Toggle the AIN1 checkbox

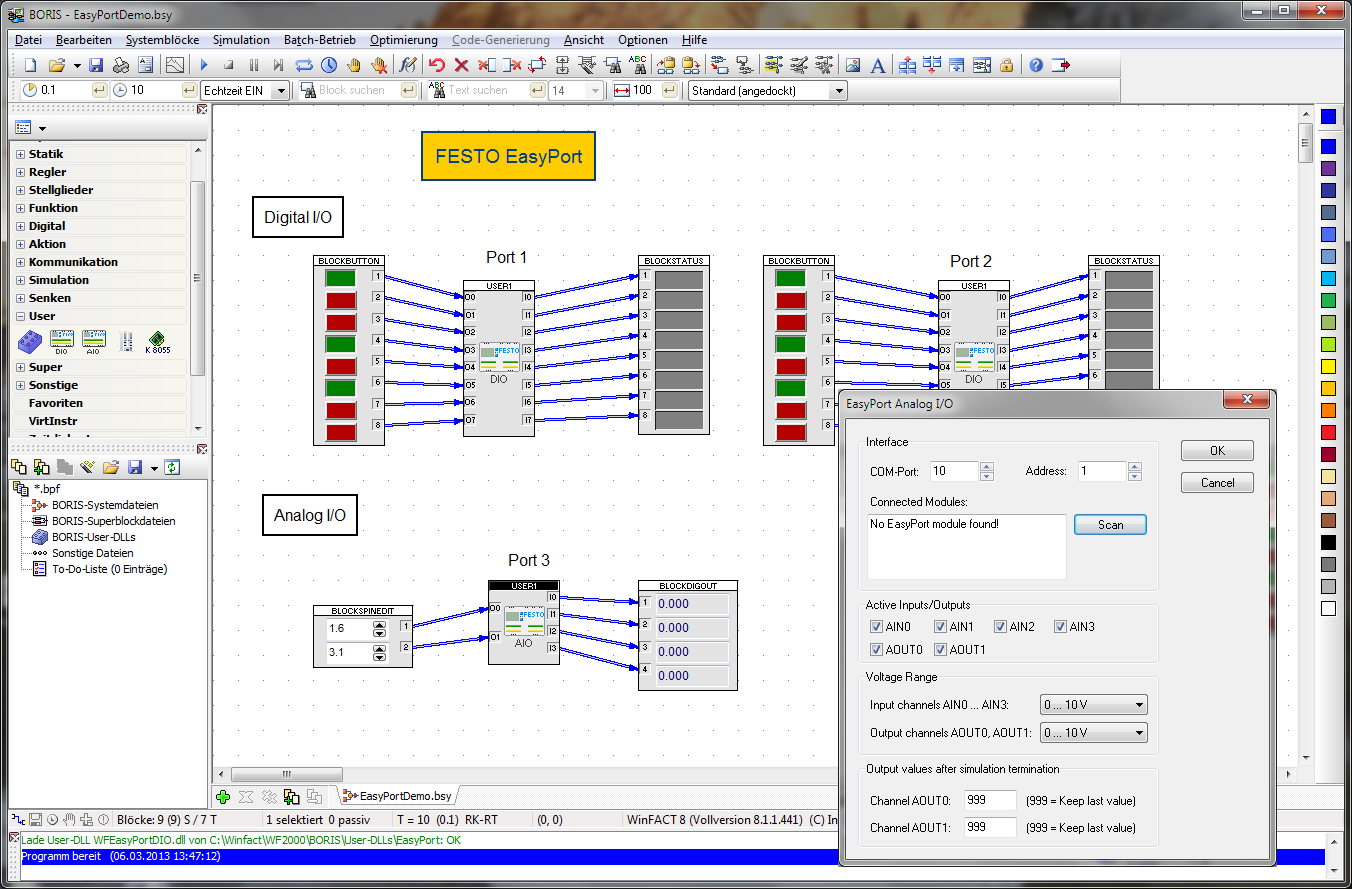(x=941, y=627)
